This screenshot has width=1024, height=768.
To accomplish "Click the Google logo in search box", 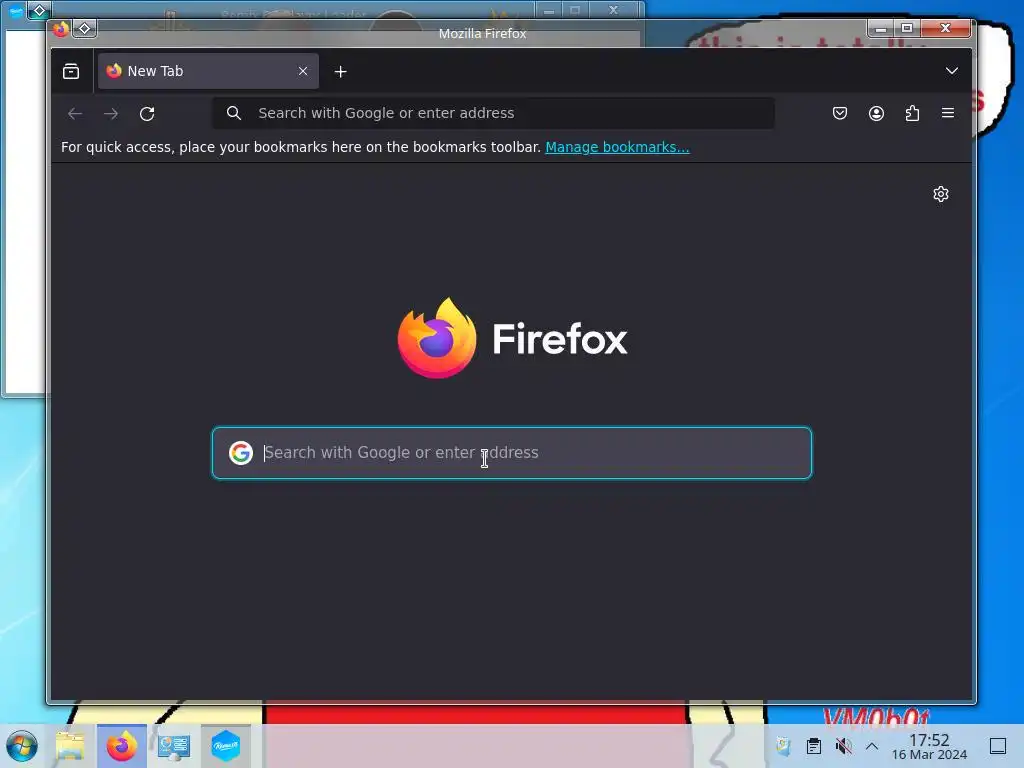I will click(x=241, y=453).
